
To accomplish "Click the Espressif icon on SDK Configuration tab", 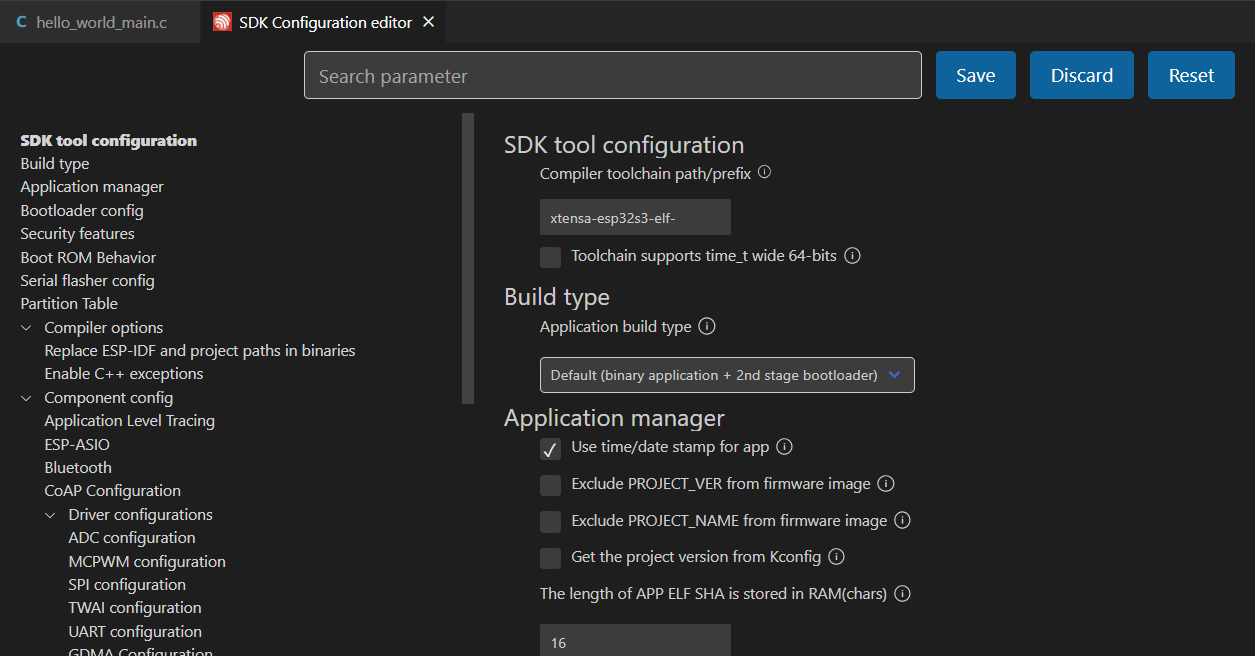I will pyautogui.click(x=222, y=22).
